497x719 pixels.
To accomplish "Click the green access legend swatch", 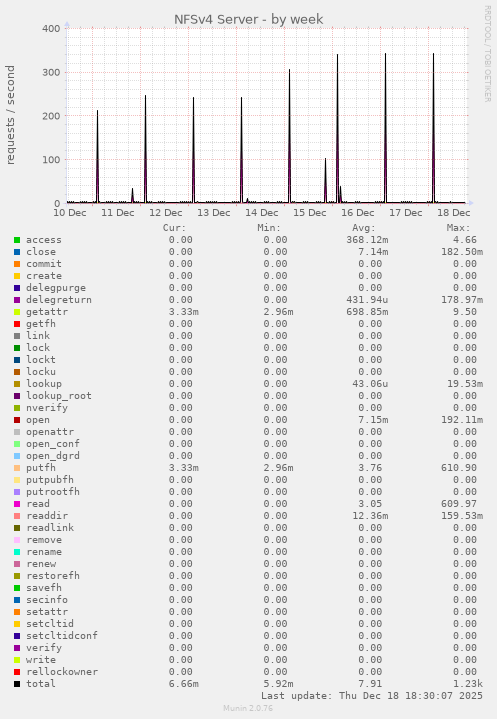I will [17, 240].
